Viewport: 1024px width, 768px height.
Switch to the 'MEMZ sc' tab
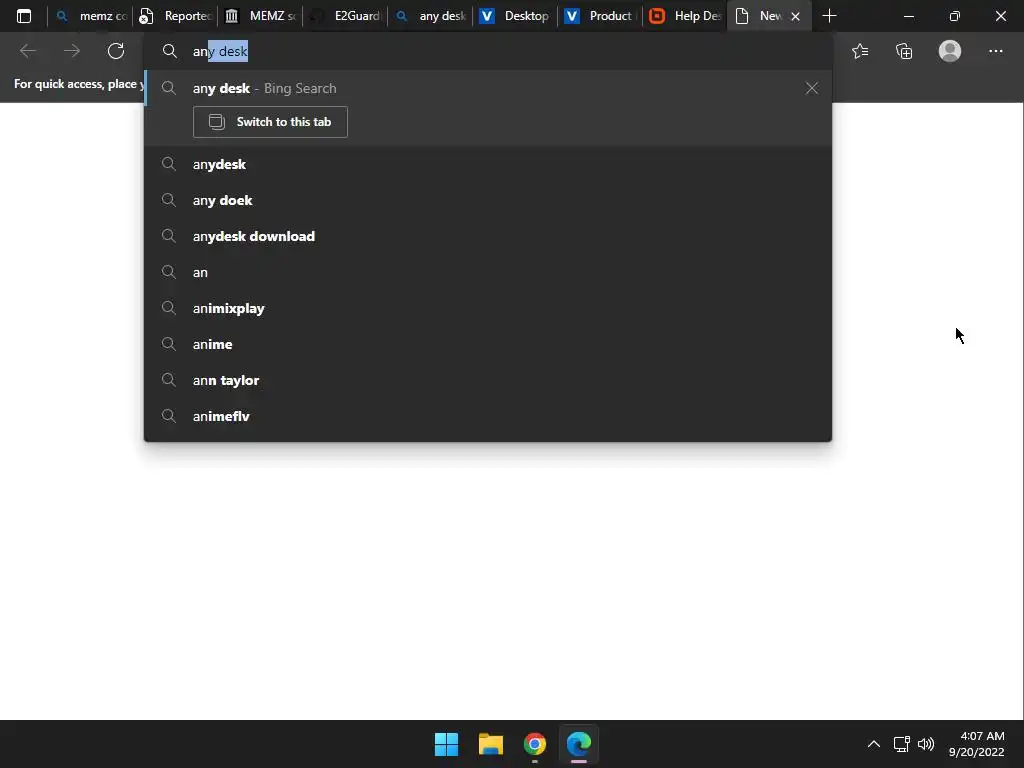tap(260, 16)
